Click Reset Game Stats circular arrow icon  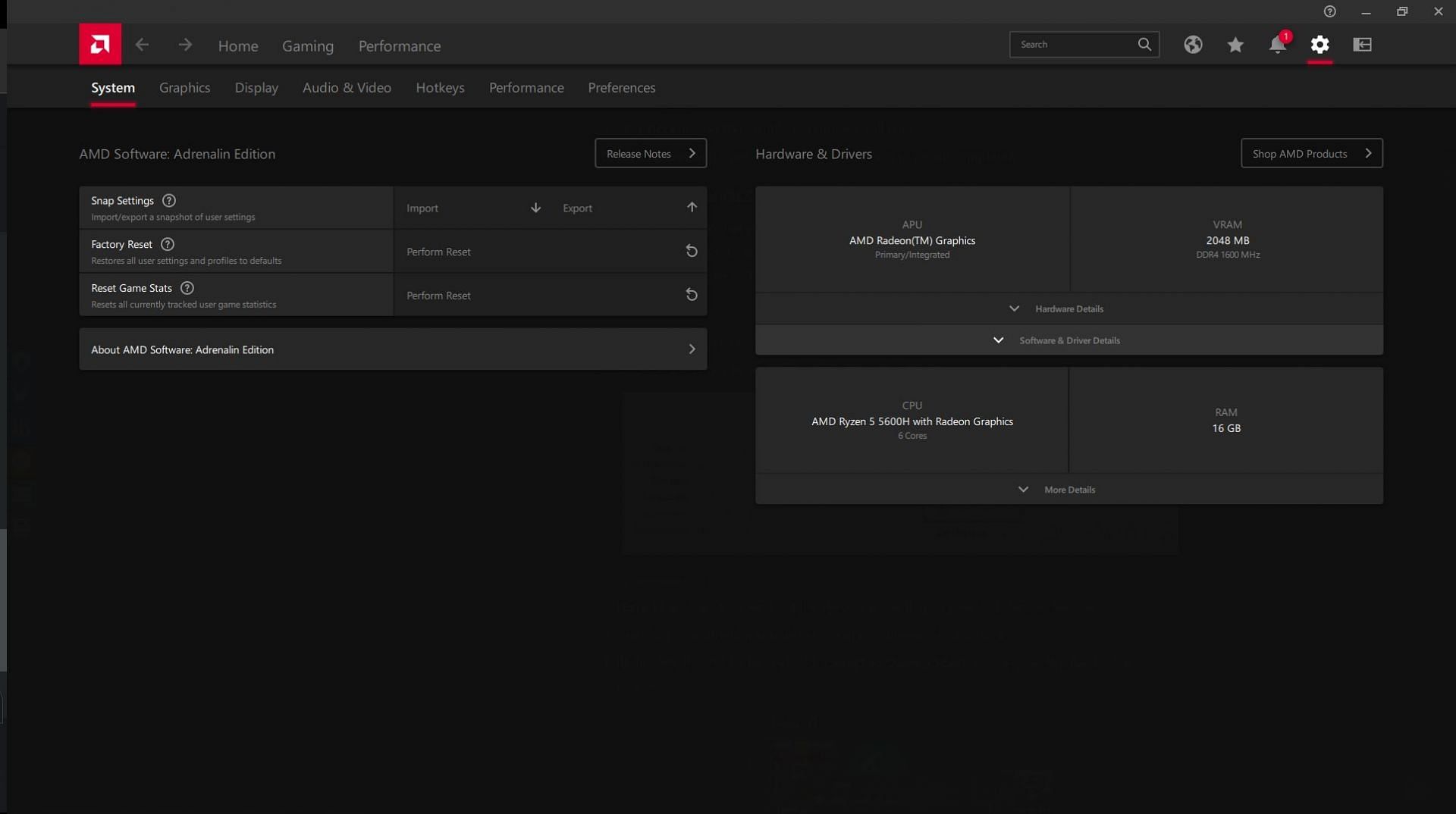[692, 295]
